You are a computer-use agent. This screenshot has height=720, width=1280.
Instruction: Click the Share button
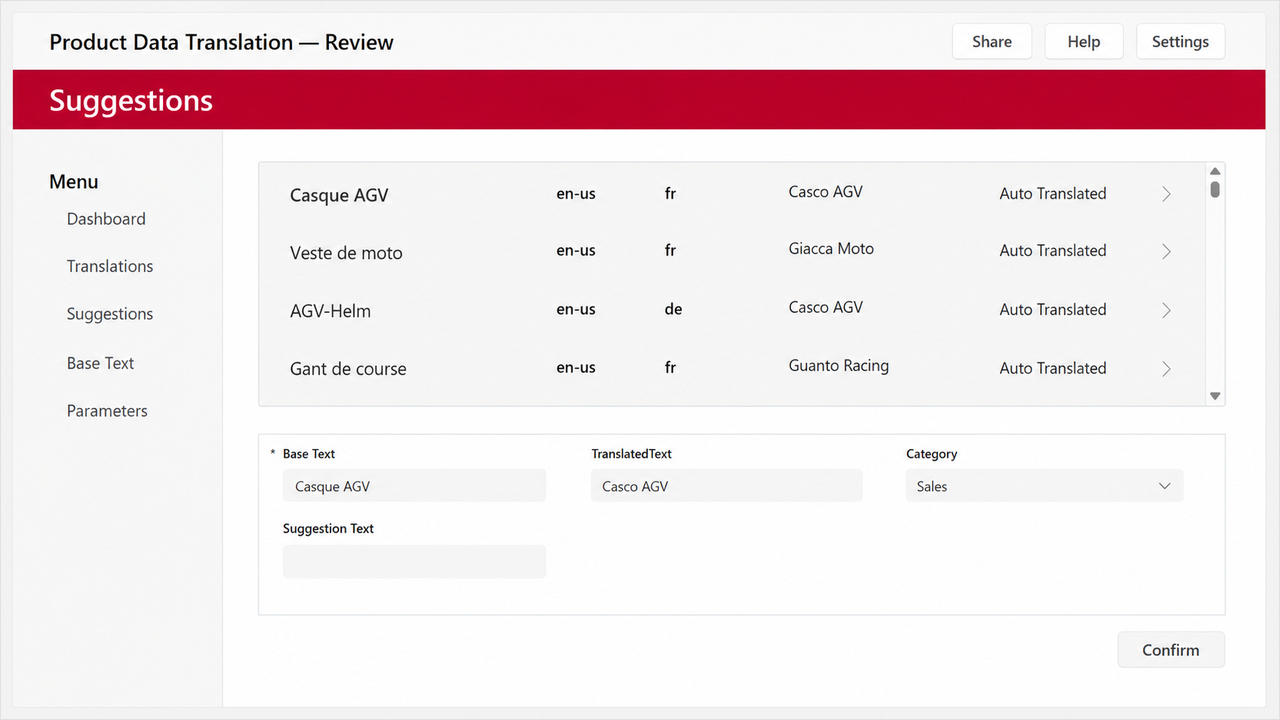tap(992, 42)
